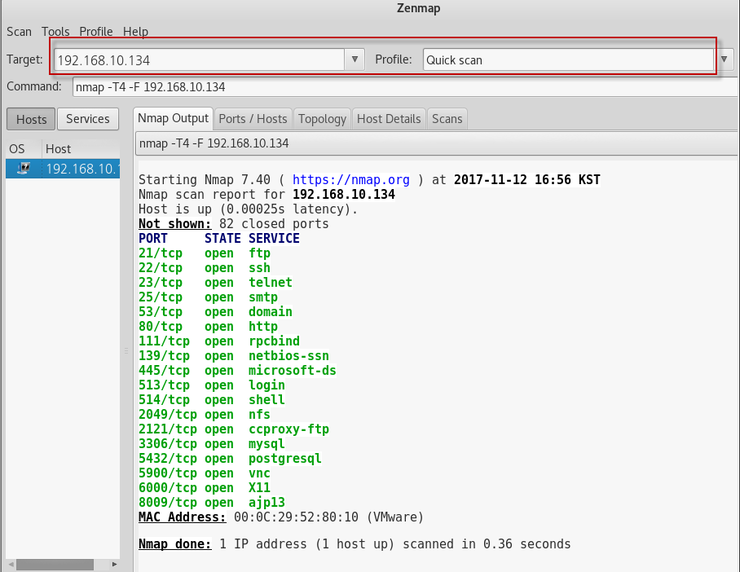Click the OS column header
This screenshot has height=572, width=740.
tap(23, 149)
